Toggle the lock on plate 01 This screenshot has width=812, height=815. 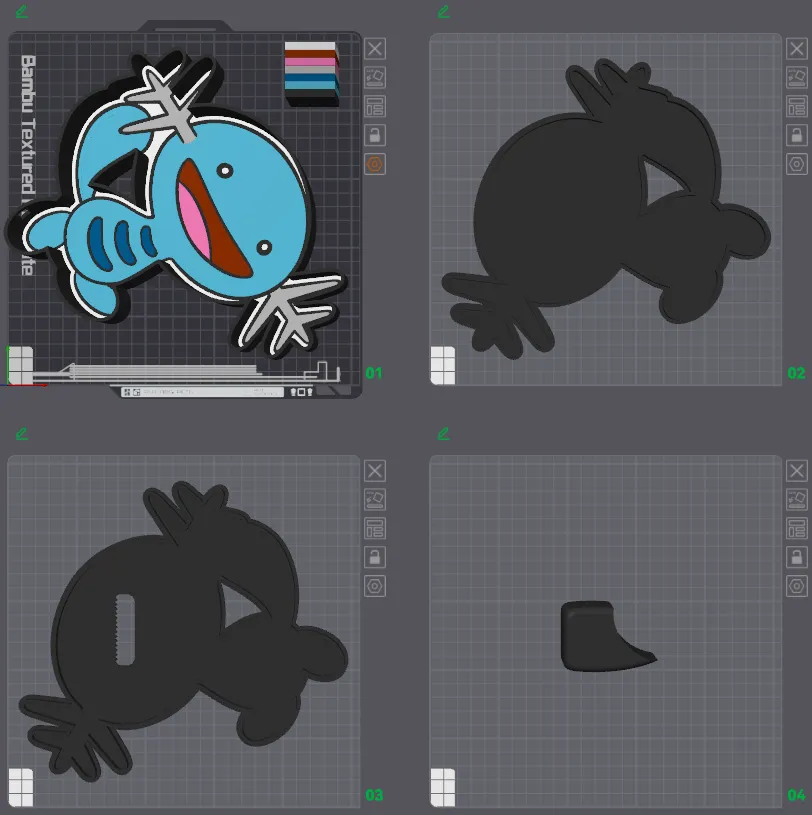(x=375, y=135)
